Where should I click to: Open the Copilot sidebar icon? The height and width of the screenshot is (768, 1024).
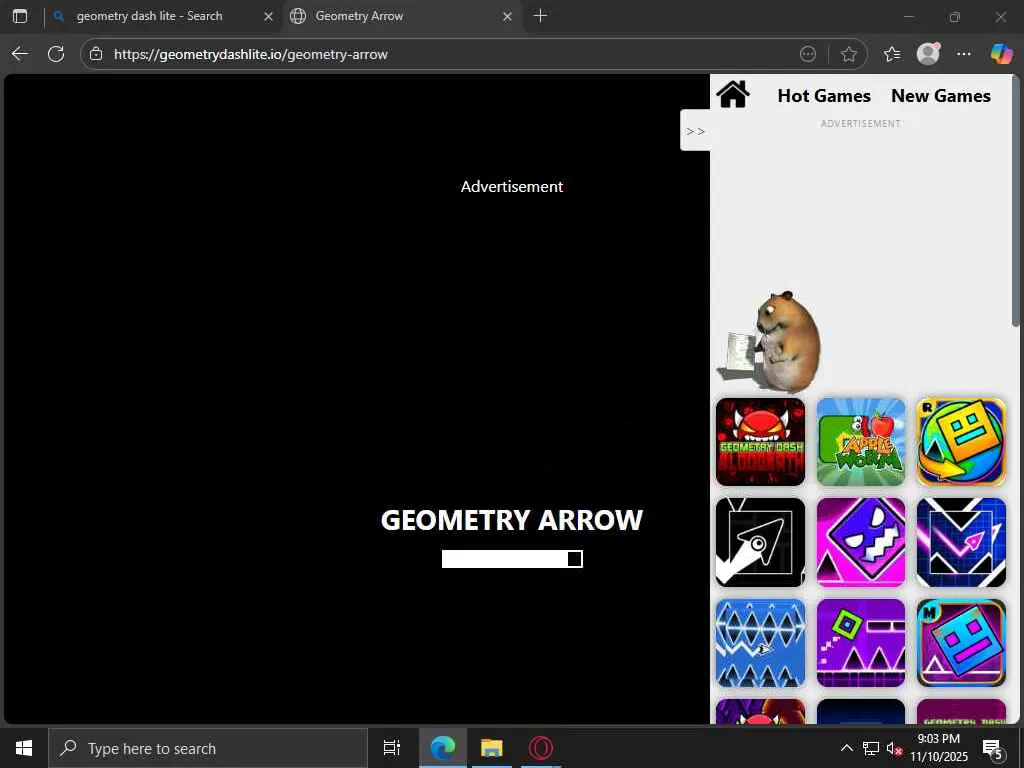1001,54
